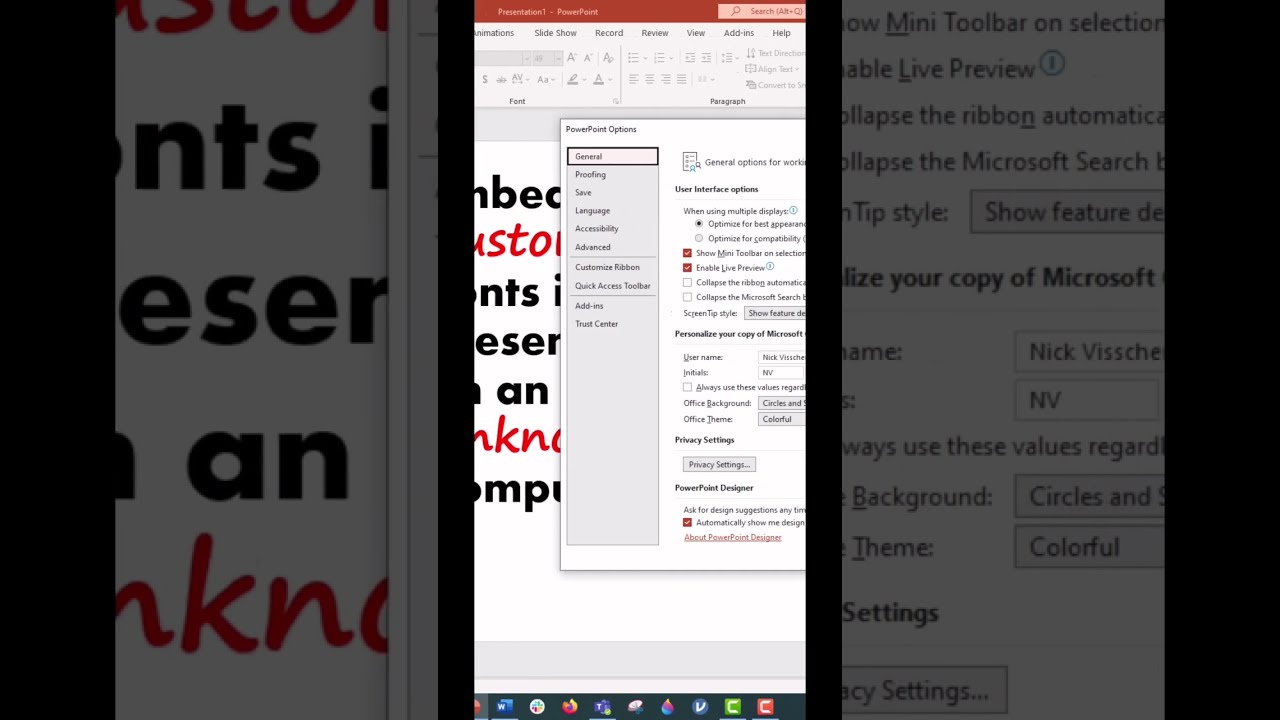Open the Office Theme dropdown

tap(782, 419)
